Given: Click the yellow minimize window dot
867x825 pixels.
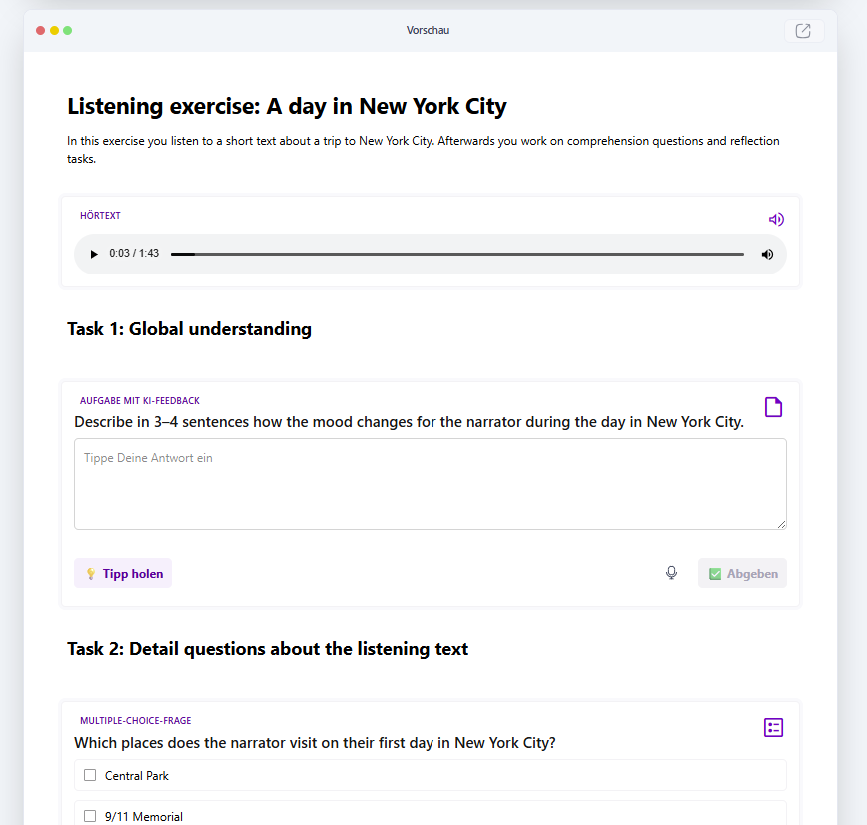Looking at the screenshot, I should click(x=54, y=31).
